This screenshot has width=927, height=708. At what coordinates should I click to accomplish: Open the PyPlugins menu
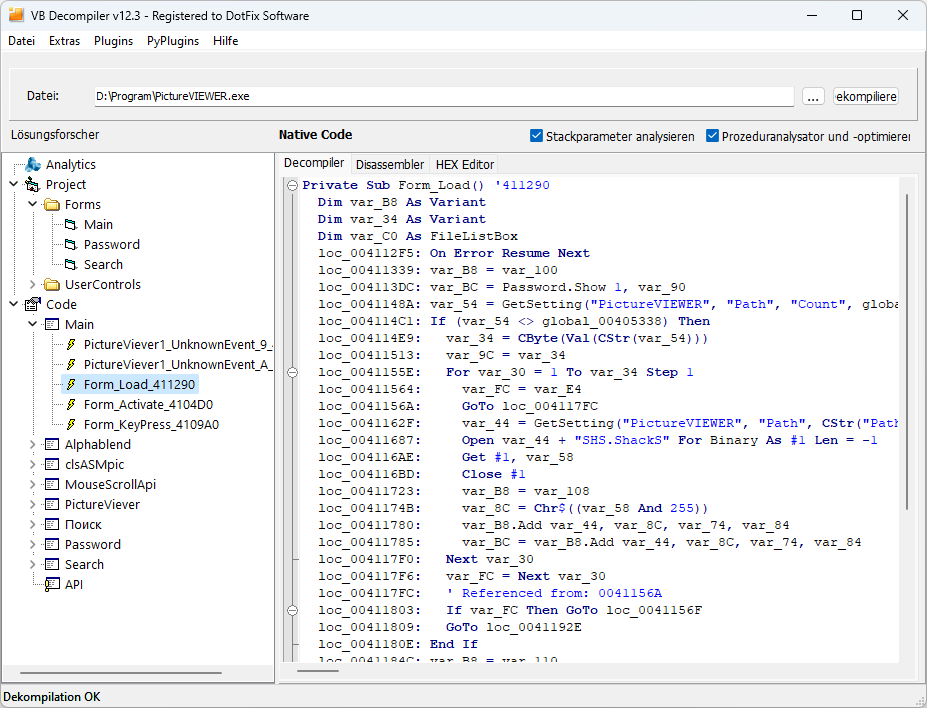173,41
